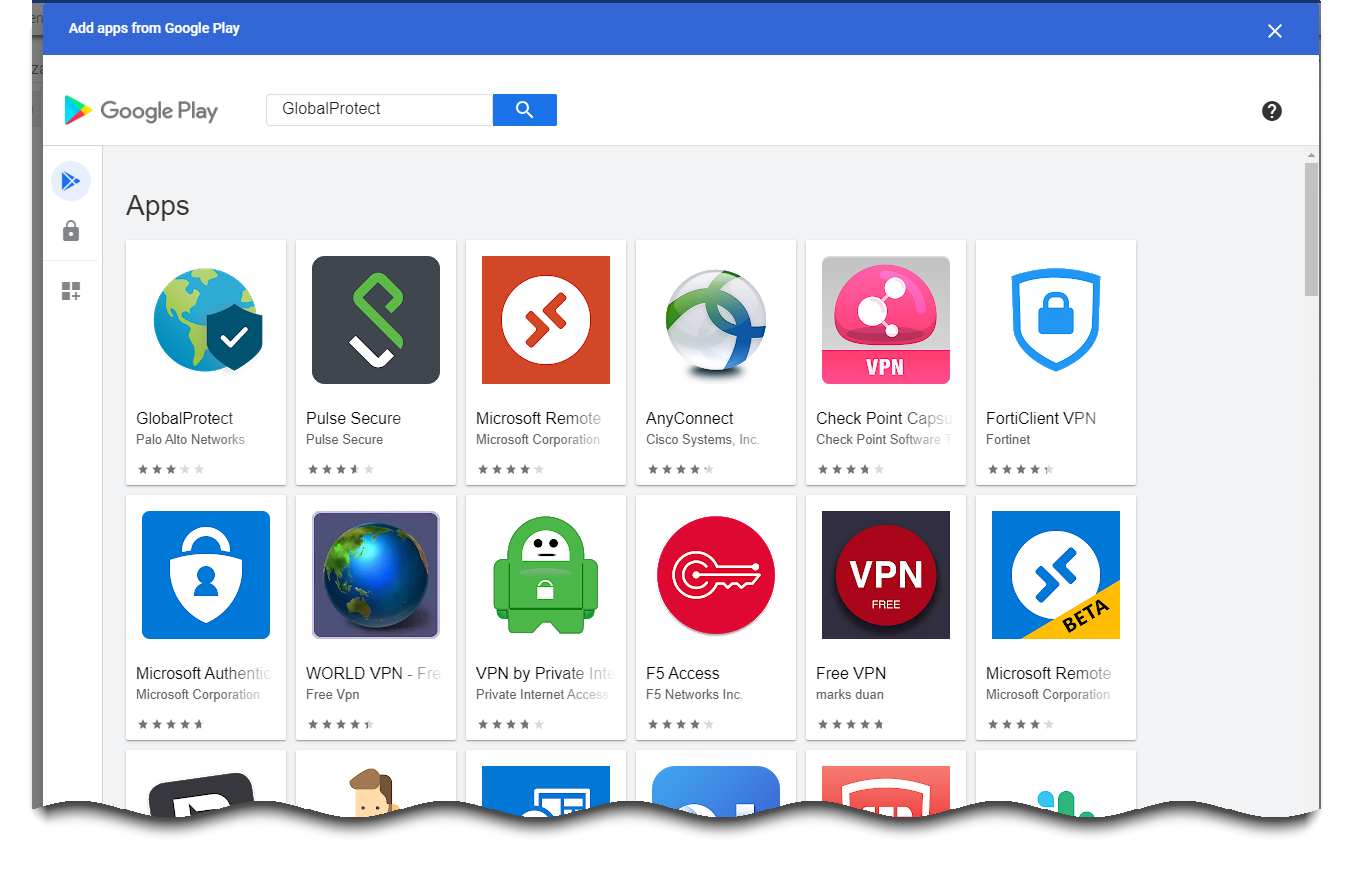Click the VPN by Private Inte app title
The width and height of the screenshot is (1353, 882).
pyautogui.click(x=545, y=673)
